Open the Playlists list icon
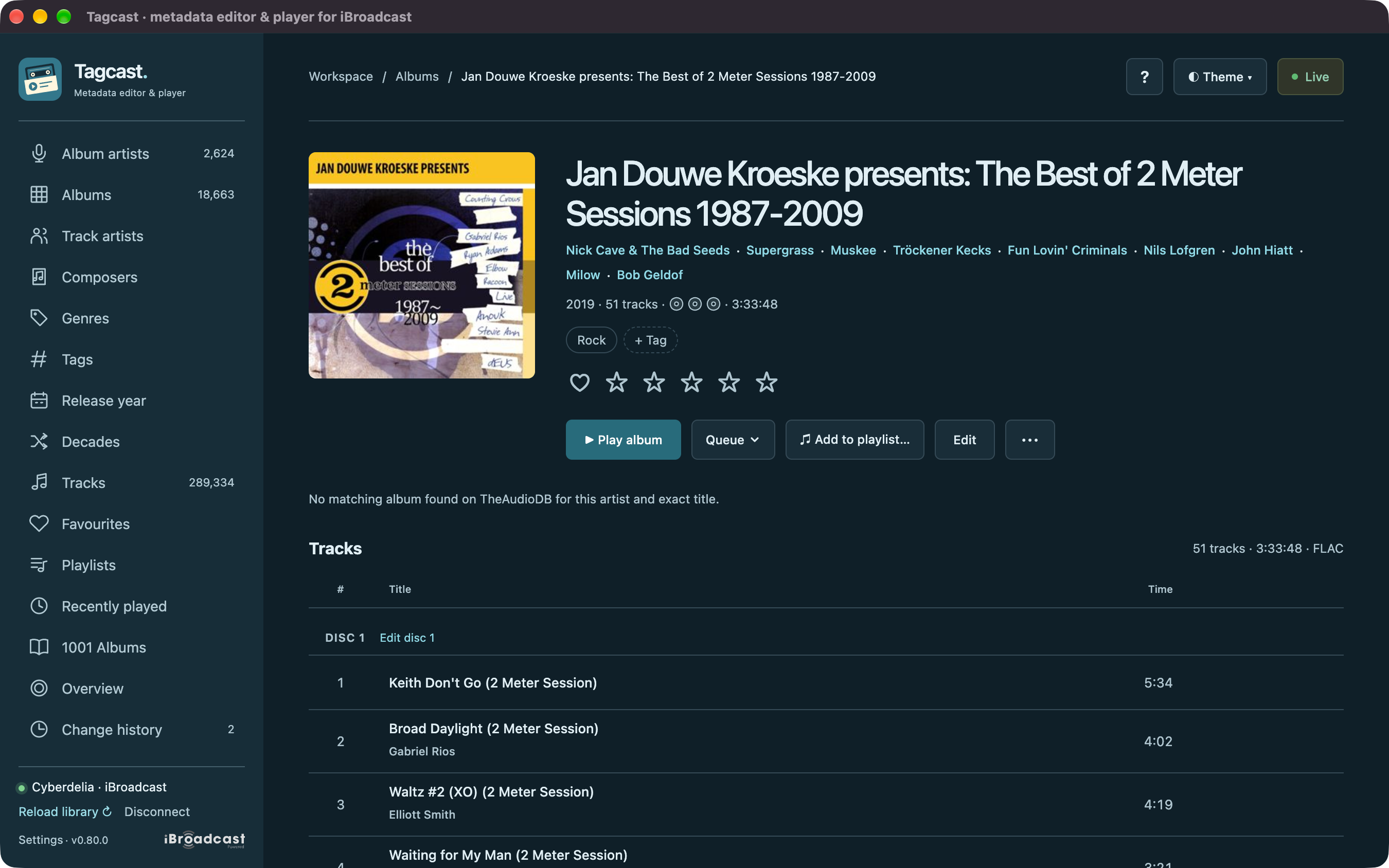 39,565
